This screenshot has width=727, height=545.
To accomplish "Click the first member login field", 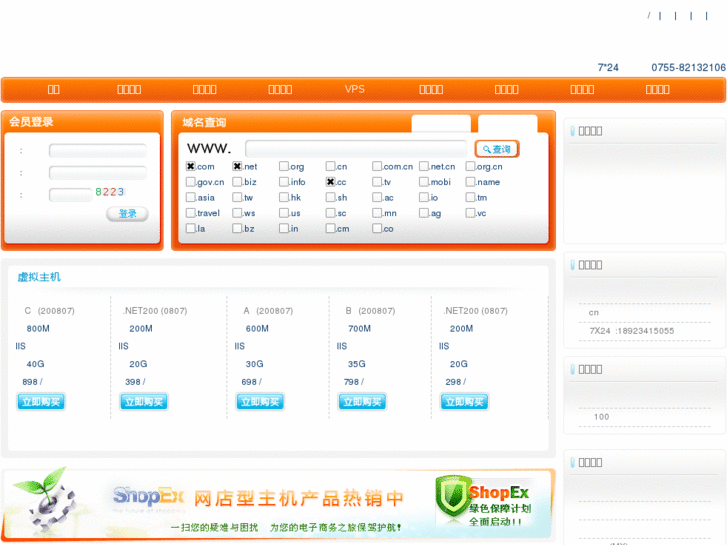I will pyautogui.click(x=97, y=150).
